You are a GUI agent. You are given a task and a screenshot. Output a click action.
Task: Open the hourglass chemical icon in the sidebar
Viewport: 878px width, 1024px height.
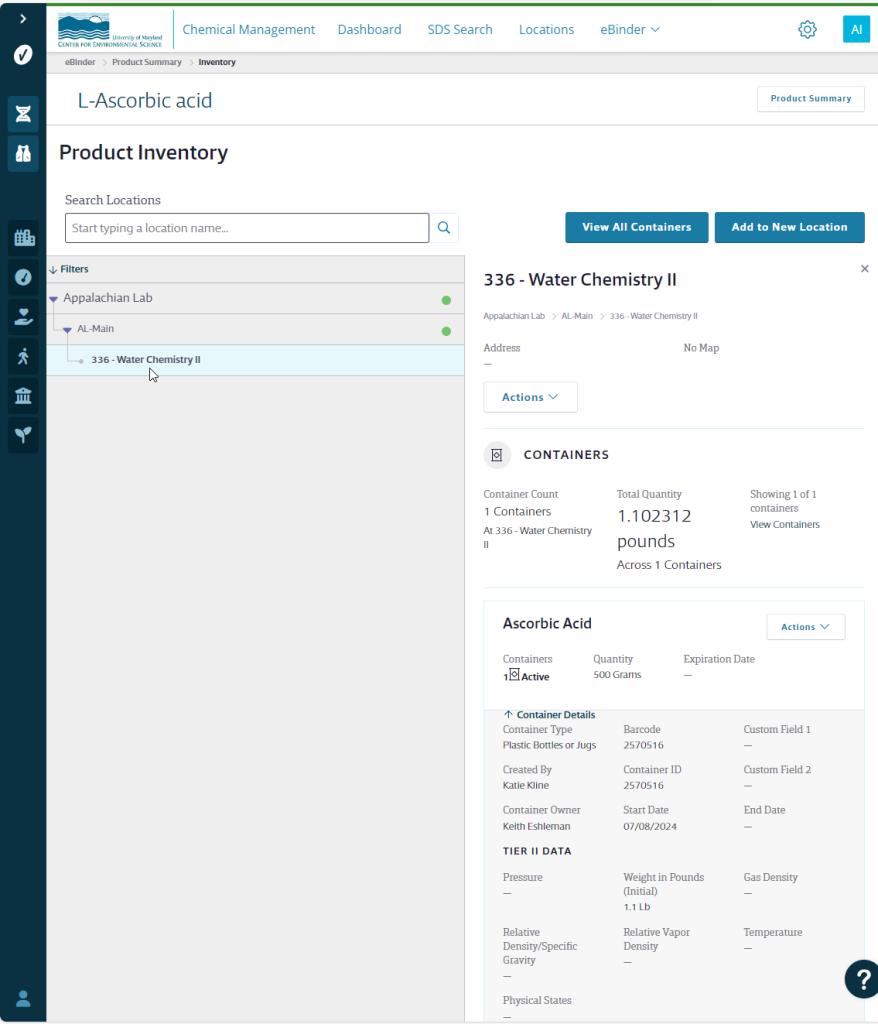pos(23,114)
